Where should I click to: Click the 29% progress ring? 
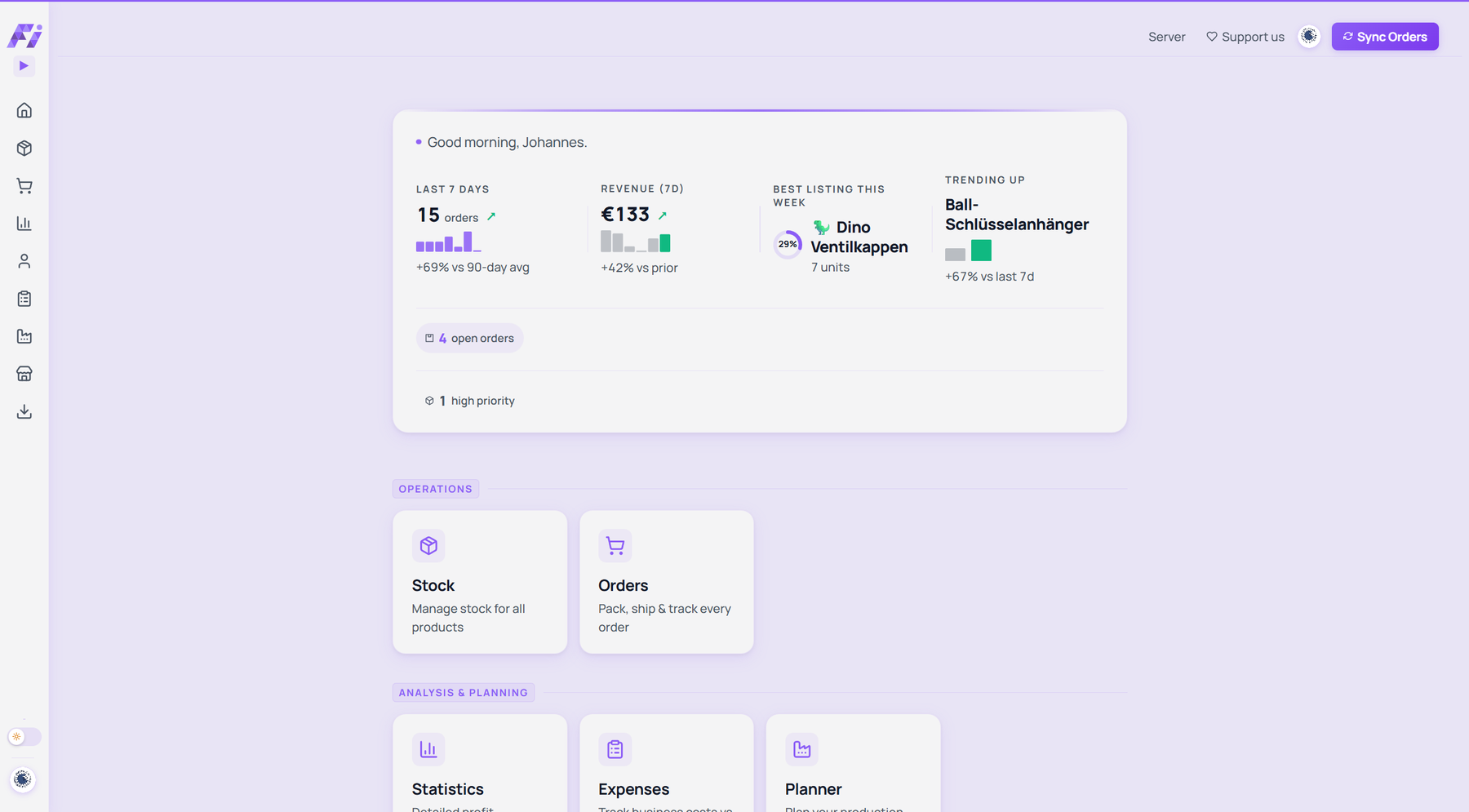[788, 244]
